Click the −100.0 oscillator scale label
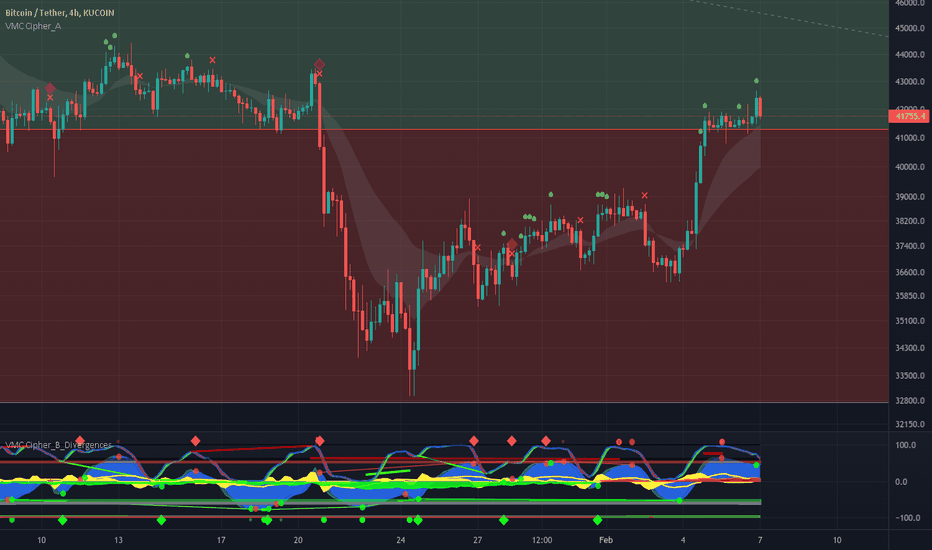The width and height of the screenshot is (932, 550). pos(908,518)
